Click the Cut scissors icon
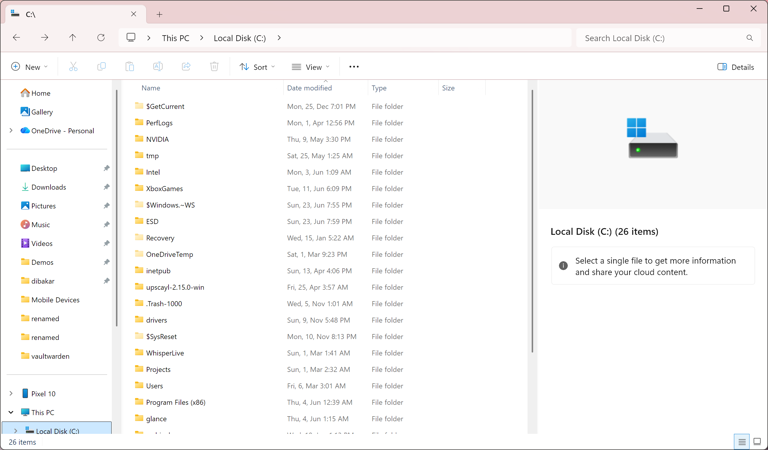The width and height of the screenshot is (768, 450). (x=73, y=67)
